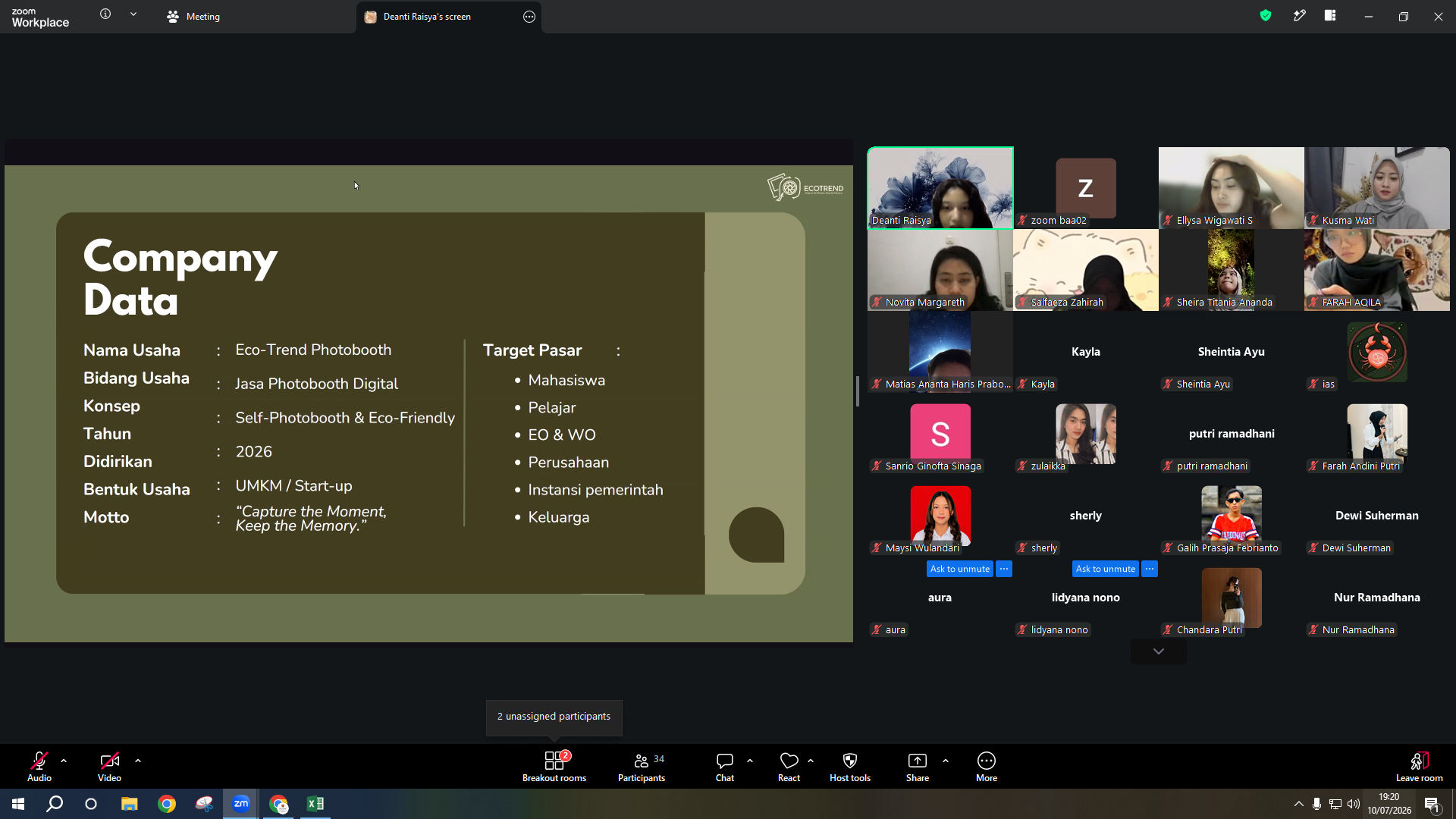This screenshot has width=1456, height=819.
Task: Open Breakout rooms panel
Action: [554, 766]
